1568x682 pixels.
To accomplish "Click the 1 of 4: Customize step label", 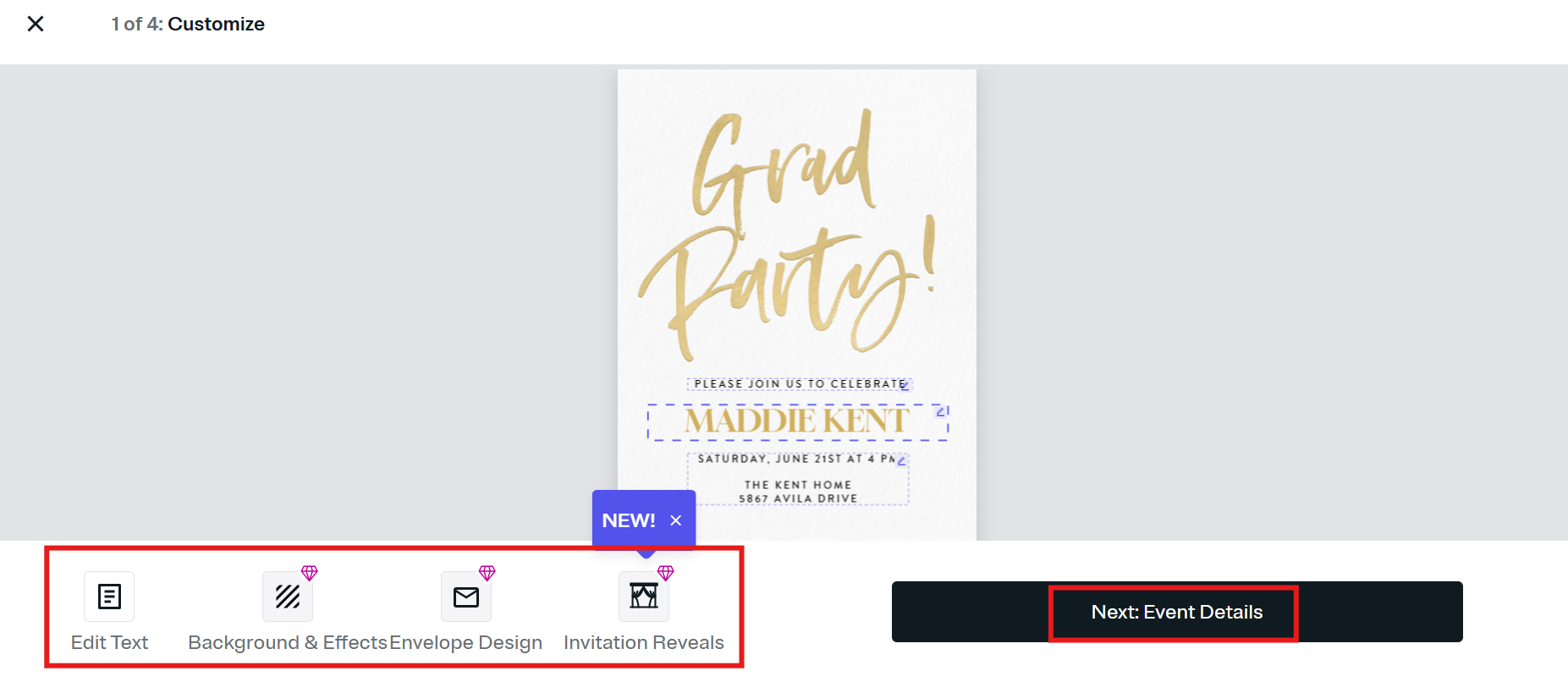I will 188,24.
